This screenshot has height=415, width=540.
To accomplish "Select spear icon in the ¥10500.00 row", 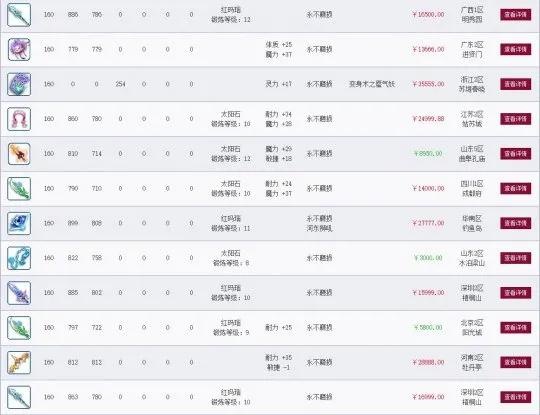I will (19, 14).
